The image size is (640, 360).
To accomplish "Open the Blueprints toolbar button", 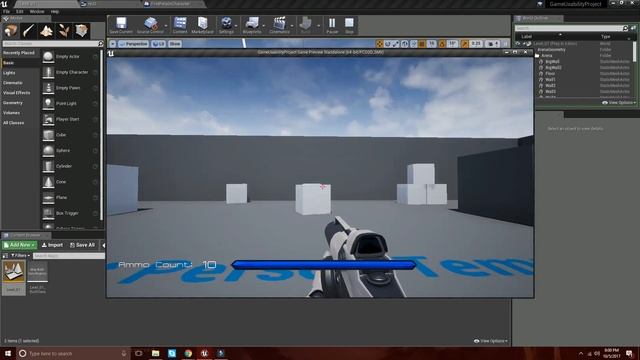I will [252, 25].
